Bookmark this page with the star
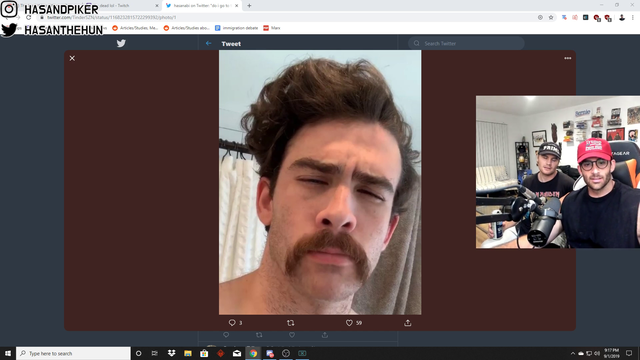Viewport: 640px width, 360px height. click(x=551, y=18)
